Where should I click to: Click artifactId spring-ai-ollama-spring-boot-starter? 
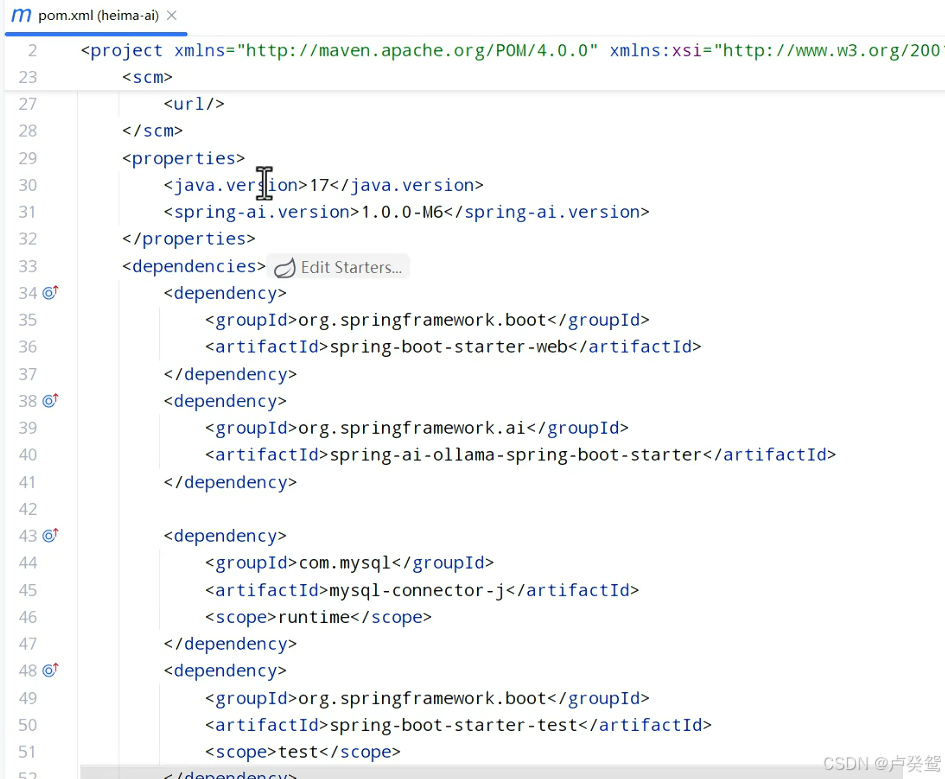pos(515,455)
